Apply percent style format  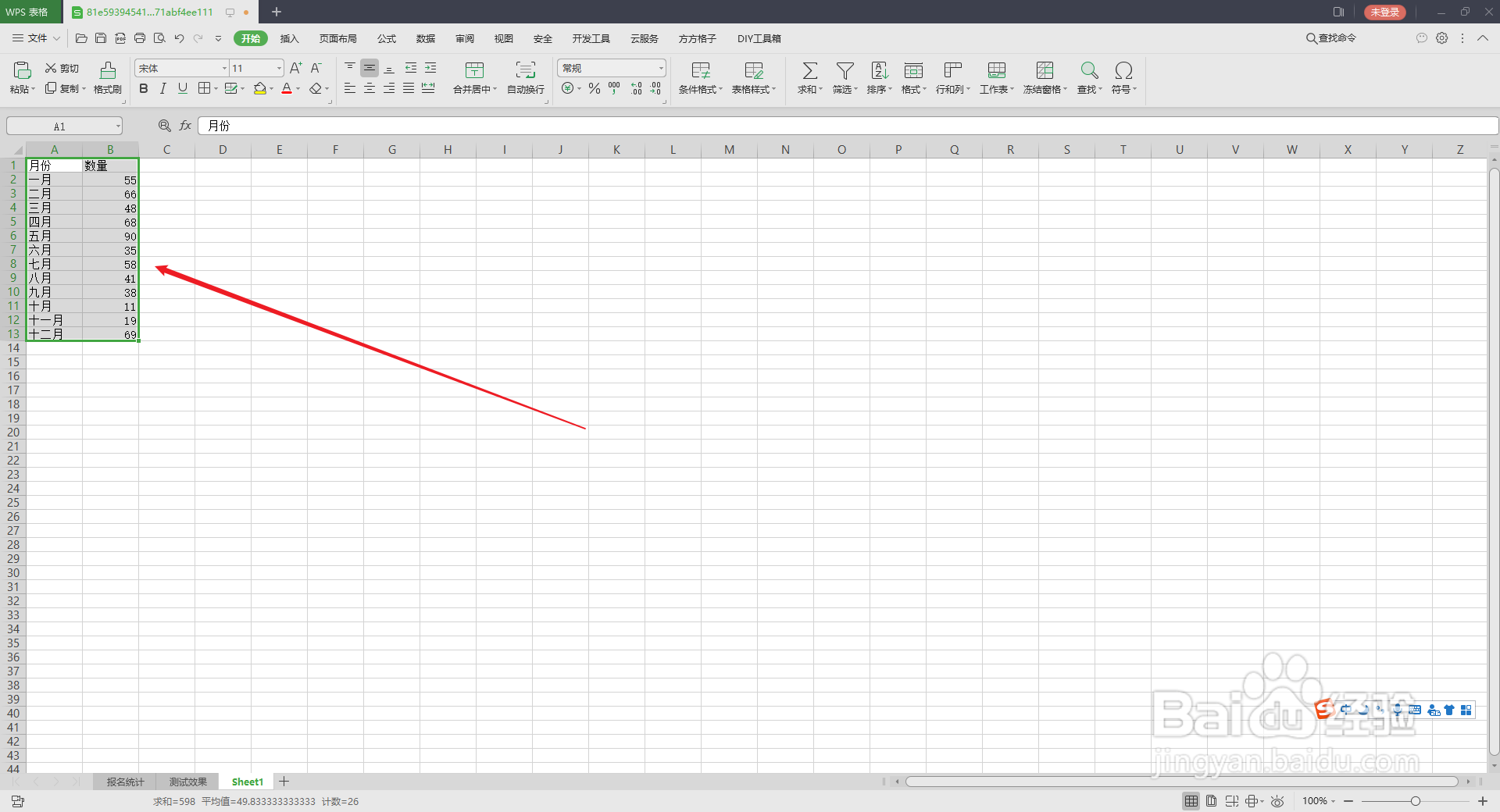(595, 88)
